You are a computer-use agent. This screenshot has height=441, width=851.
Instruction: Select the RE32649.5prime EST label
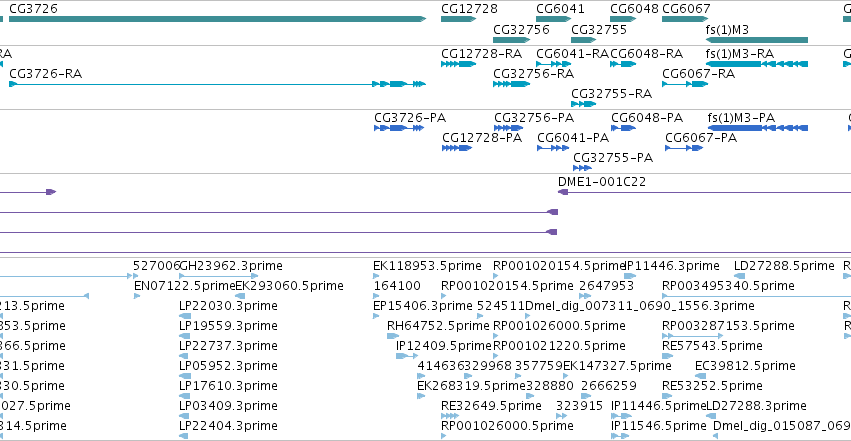491,406
